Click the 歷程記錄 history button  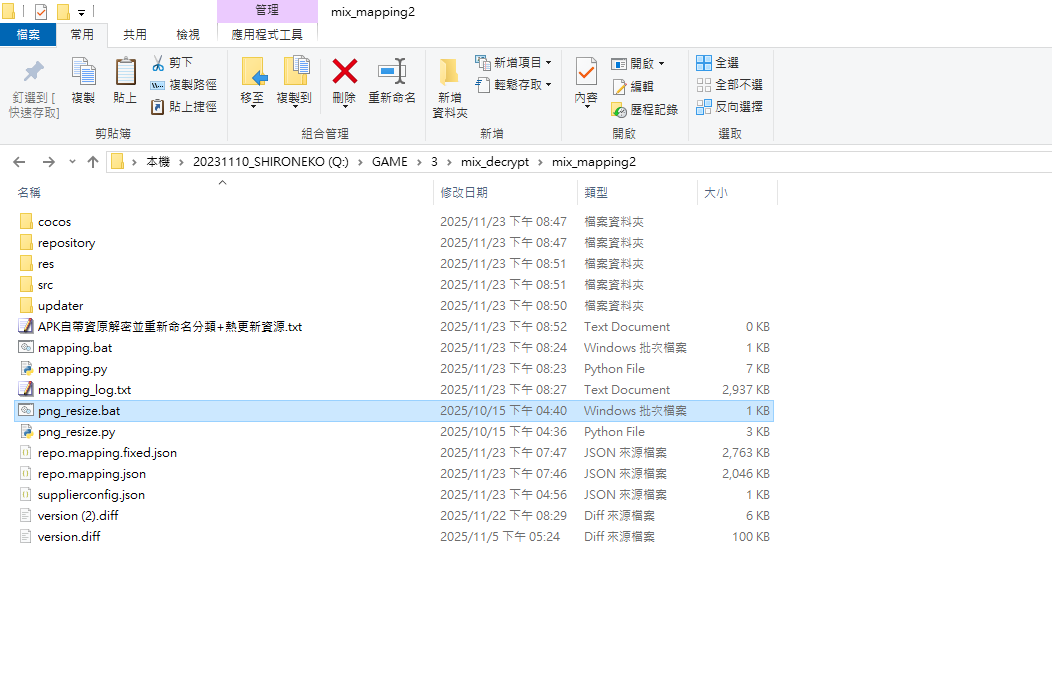644,109
